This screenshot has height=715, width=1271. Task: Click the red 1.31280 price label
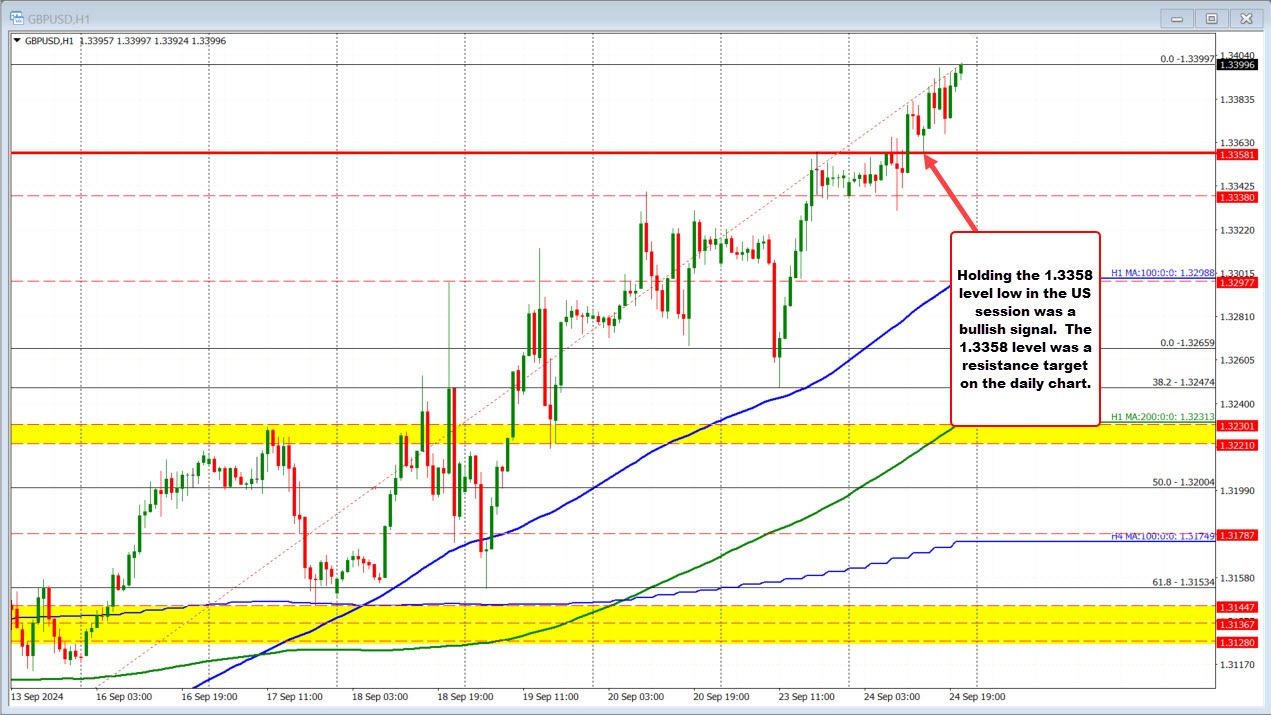coord(1236,643)
